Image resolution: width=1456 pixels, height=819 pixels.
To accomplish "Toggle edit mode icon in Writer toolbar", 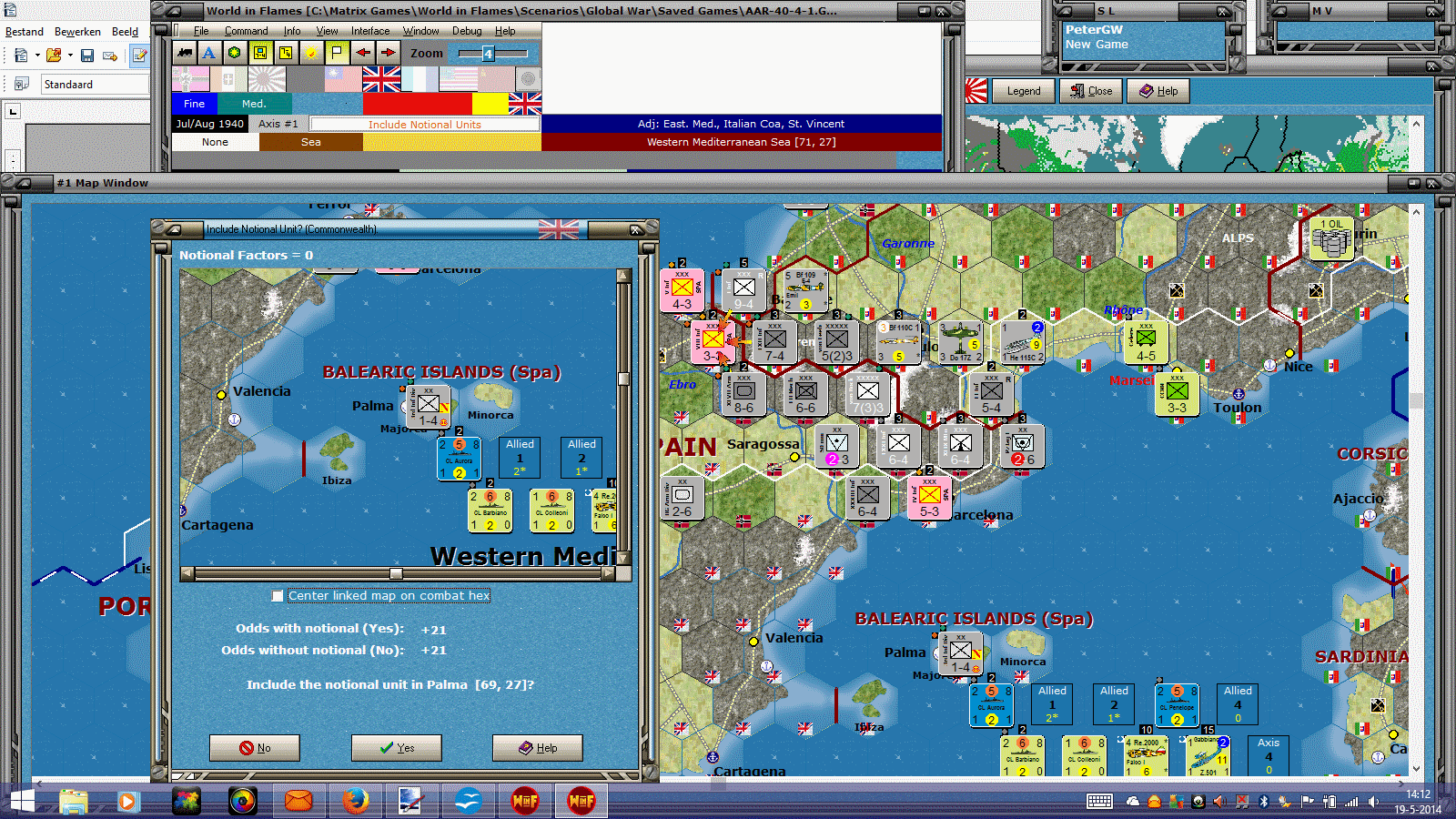I will [x=139, y=56].
